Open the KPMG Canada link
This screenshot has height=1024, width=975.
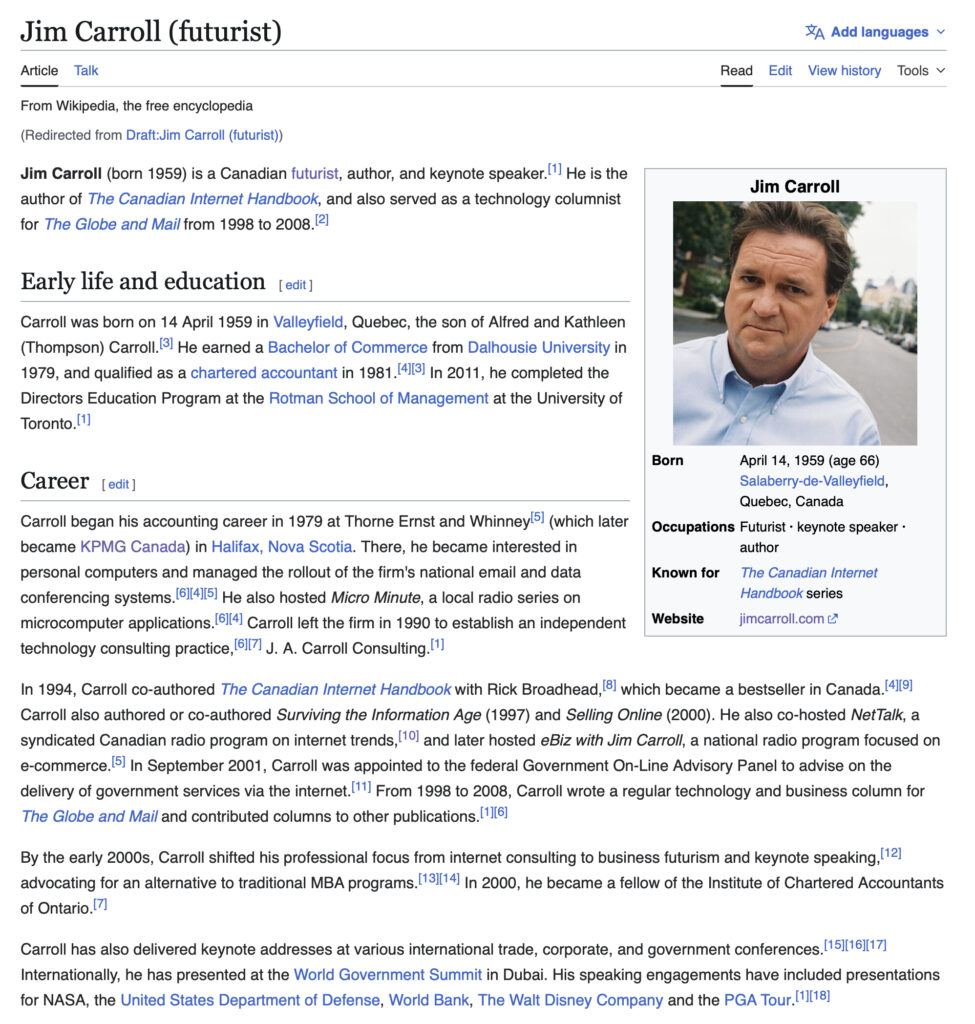pos(133,547)
